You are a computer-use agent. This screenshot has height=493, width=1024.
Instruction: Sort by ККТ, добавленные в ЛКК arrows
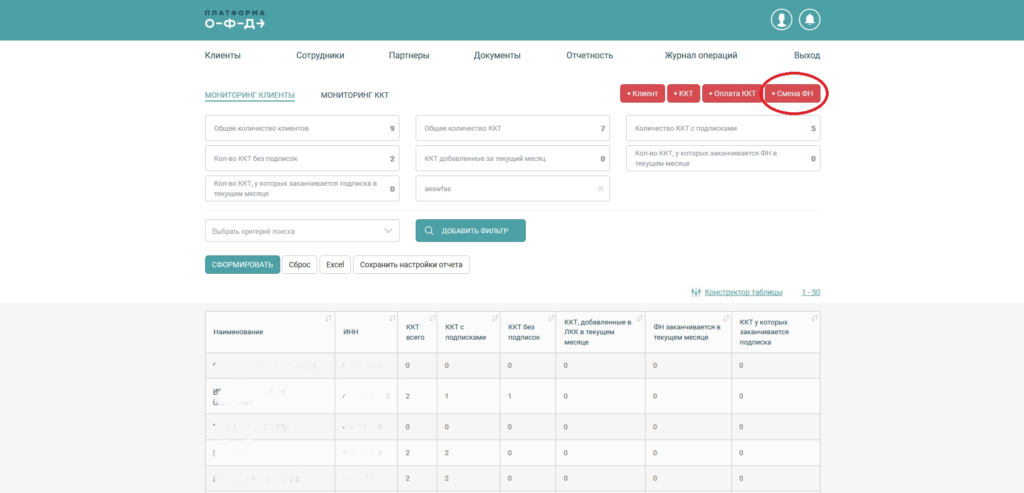click(639, 318)
